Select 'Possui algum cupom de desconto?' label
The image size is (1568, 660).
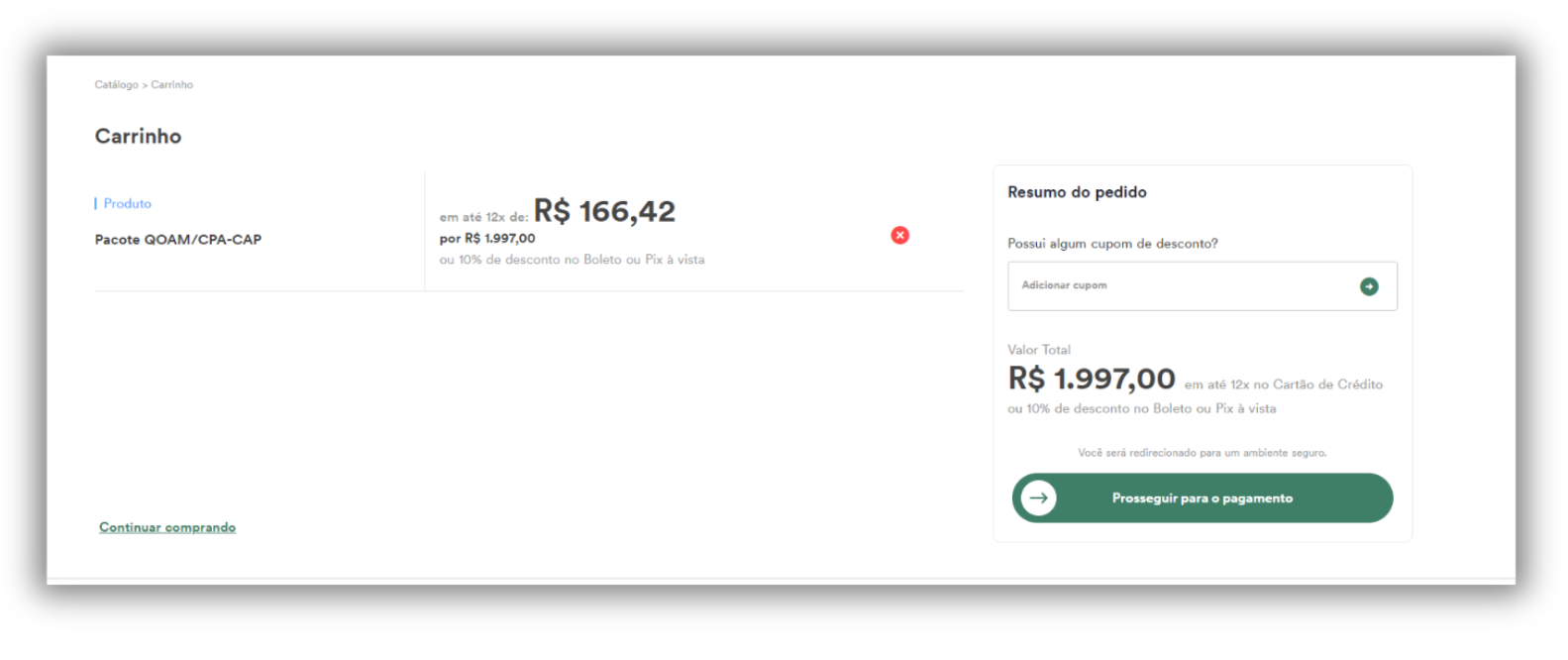point(1112,244)
